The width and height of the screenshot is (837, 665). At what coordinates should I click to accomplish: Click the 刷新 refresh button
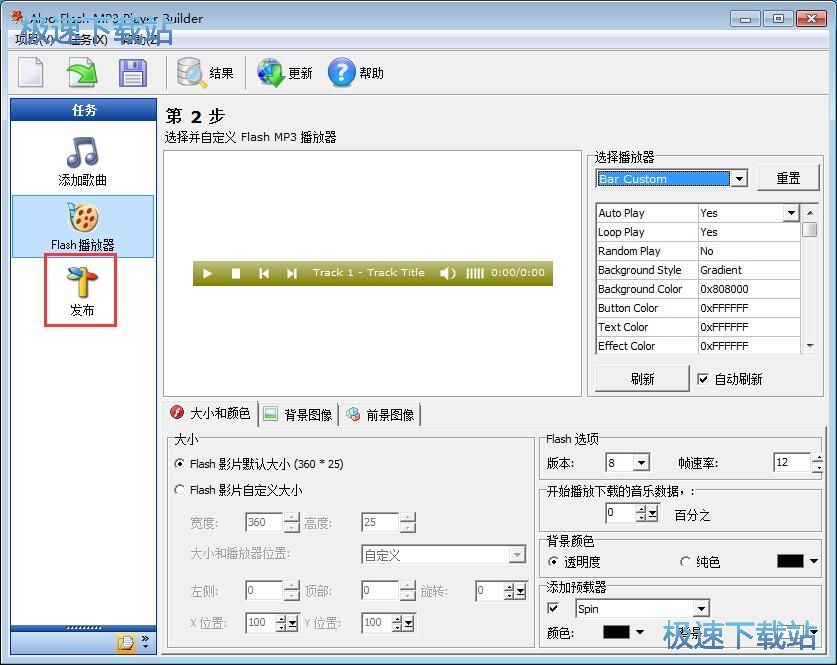click(x=642, y=379)
